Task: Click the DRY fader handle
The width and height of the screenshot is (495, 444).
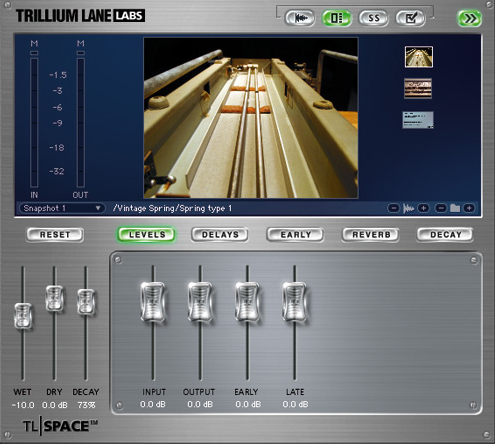Action: click(x=54, y=298)
